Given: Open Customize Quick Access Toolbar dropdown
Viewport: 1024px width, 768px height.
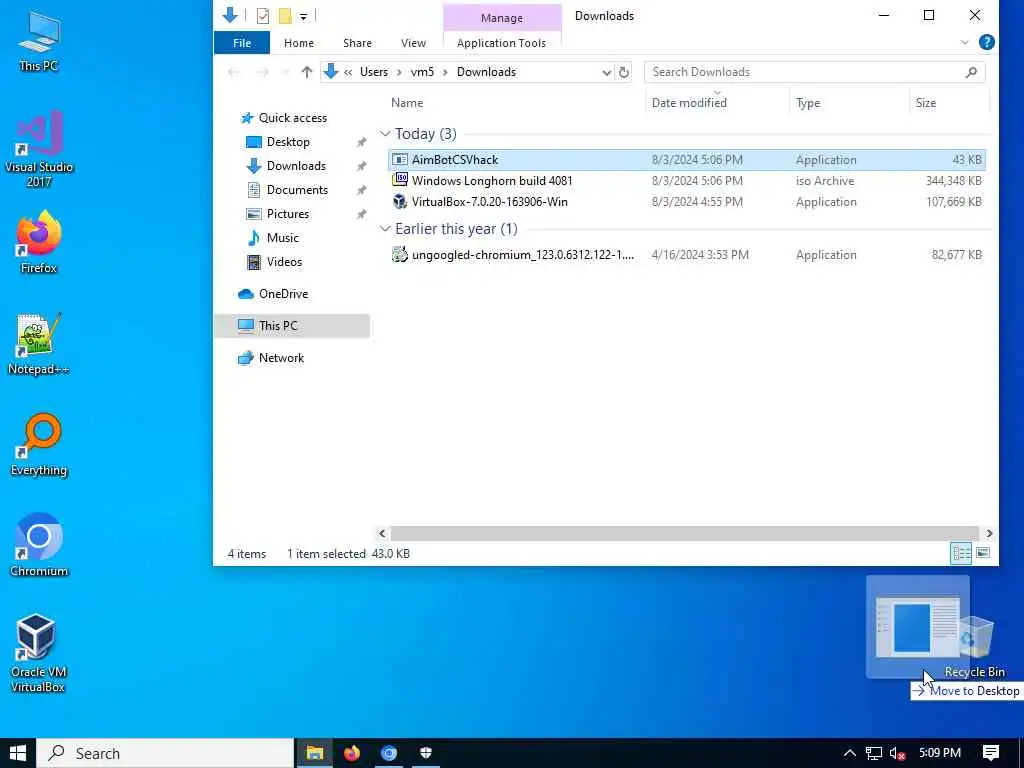Looking at the screenshot, I should tap(304, 16).
